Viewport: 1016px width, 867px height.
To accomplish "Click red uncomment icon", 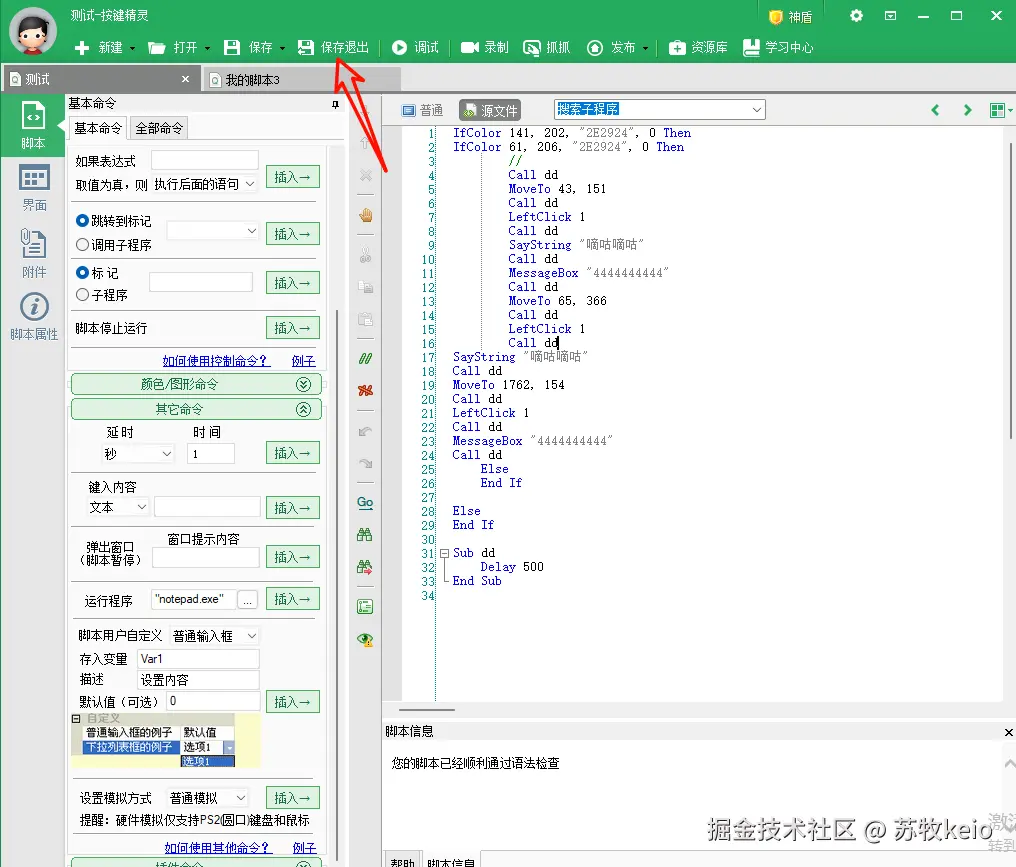I will click(365, 390).
